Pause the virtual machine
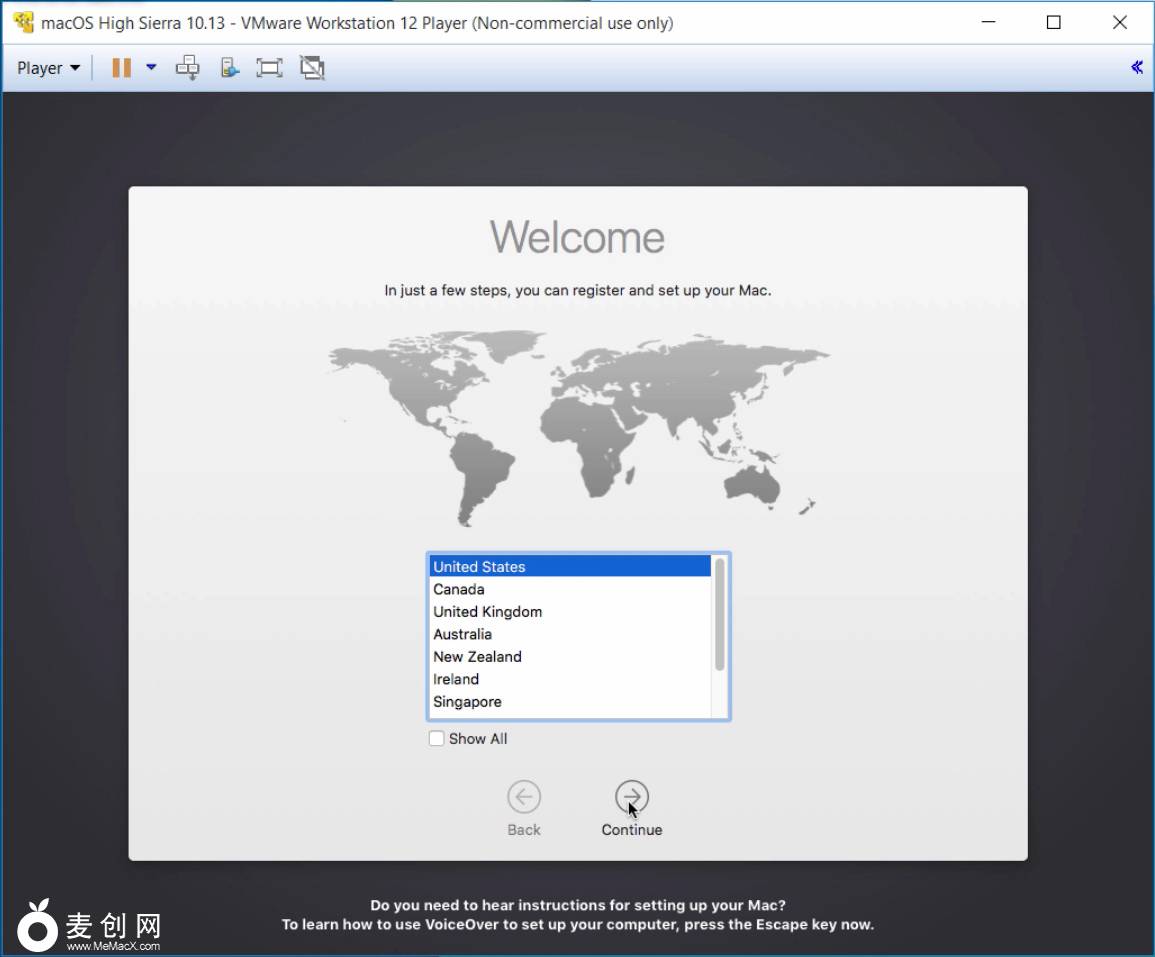Image resolution: width=1155 pixels, height=957 pixels. [121, 68]
